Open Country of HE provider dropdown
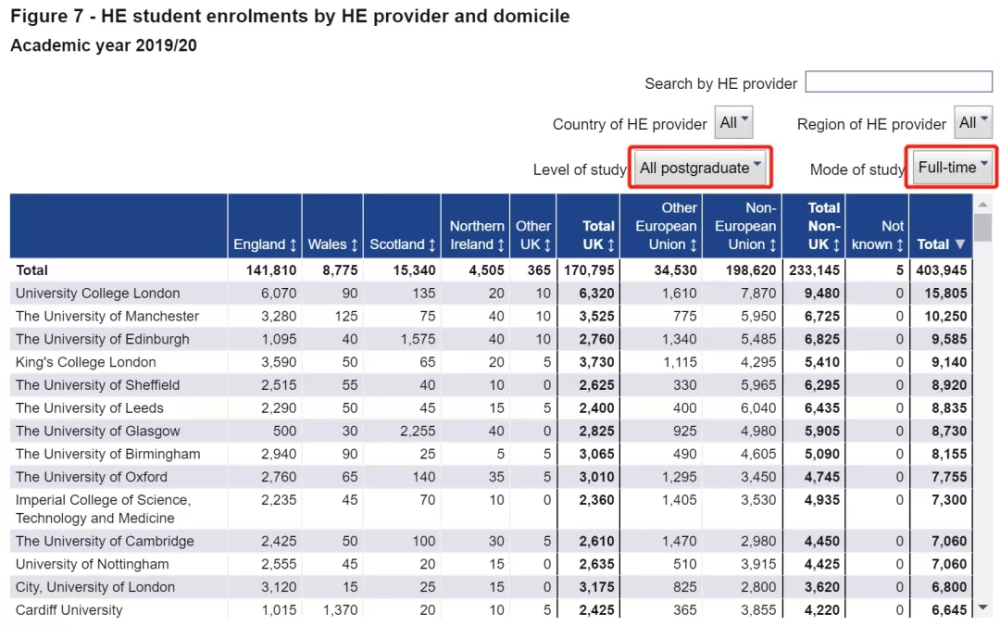Viewport: 1000px width, 626px height. pos(733,122)
